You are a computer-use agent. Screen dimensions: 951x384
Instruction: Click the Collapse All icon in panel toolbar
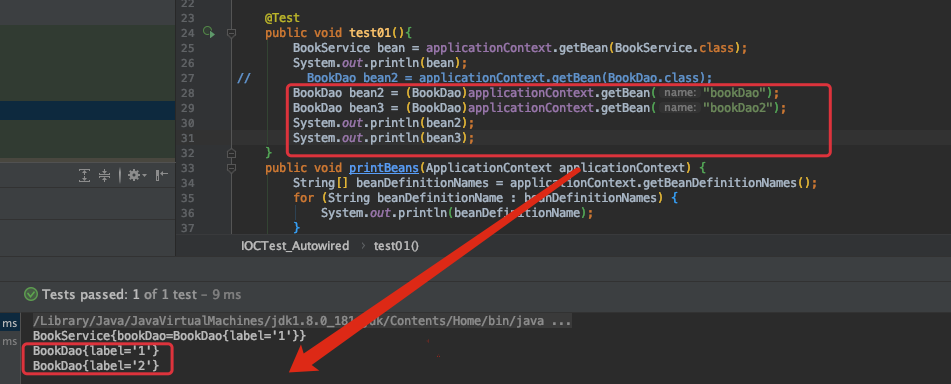104,175
